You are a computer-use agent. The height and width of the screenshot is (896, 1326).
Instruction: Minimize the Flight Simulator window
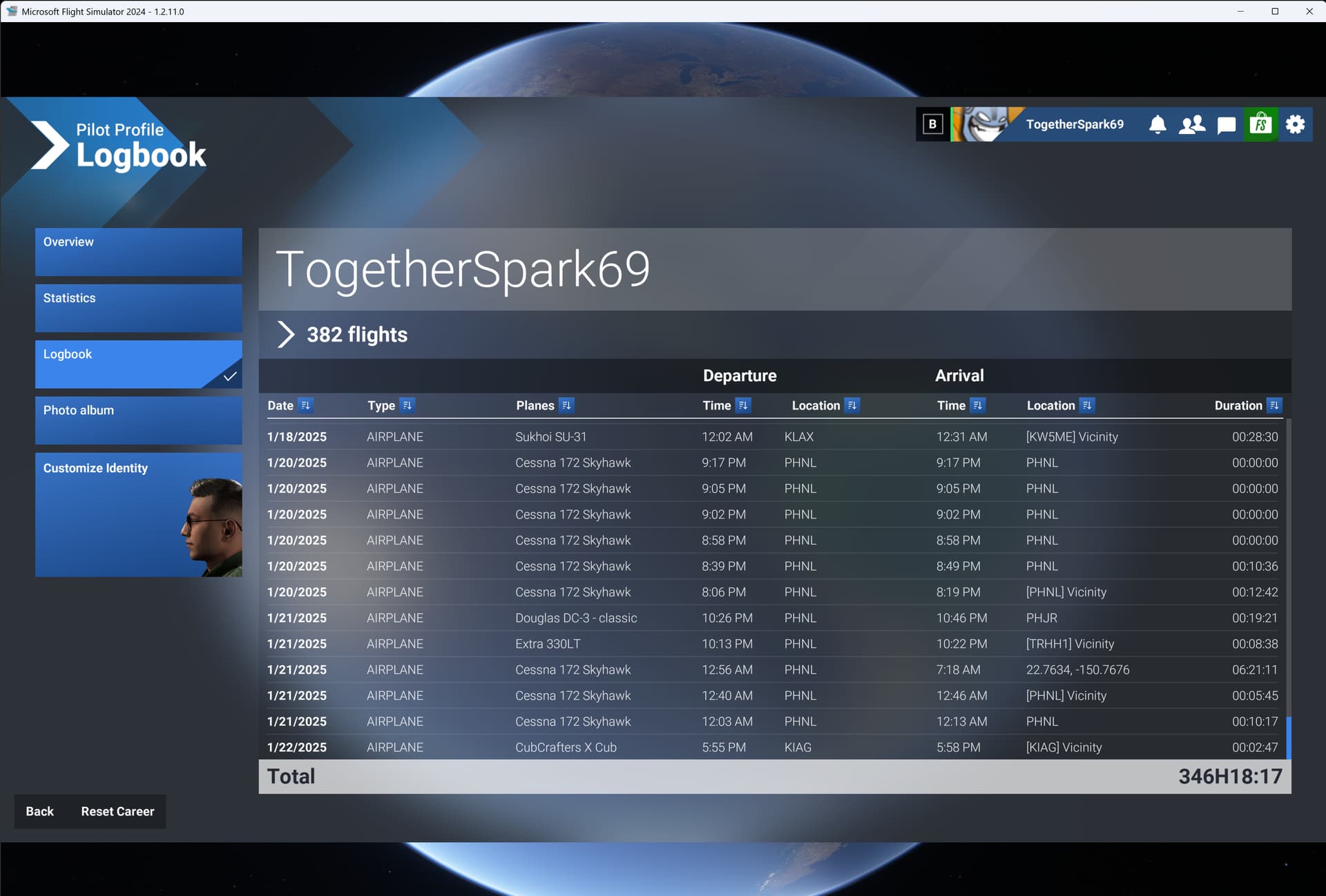tap(1240, 11)
